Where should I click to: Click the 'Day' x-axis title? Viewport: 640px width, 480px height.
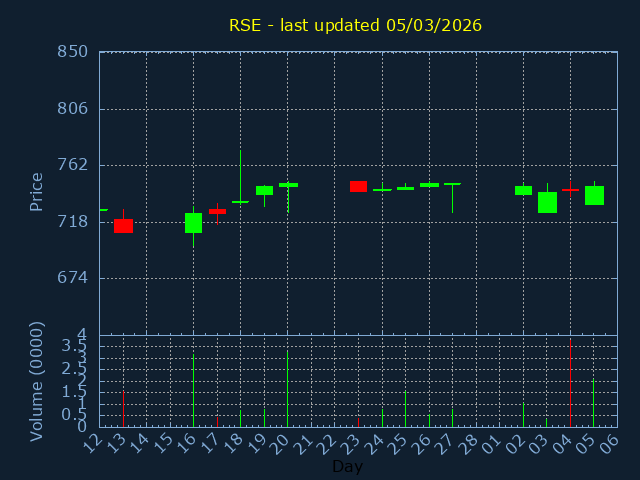pos(347,466)
